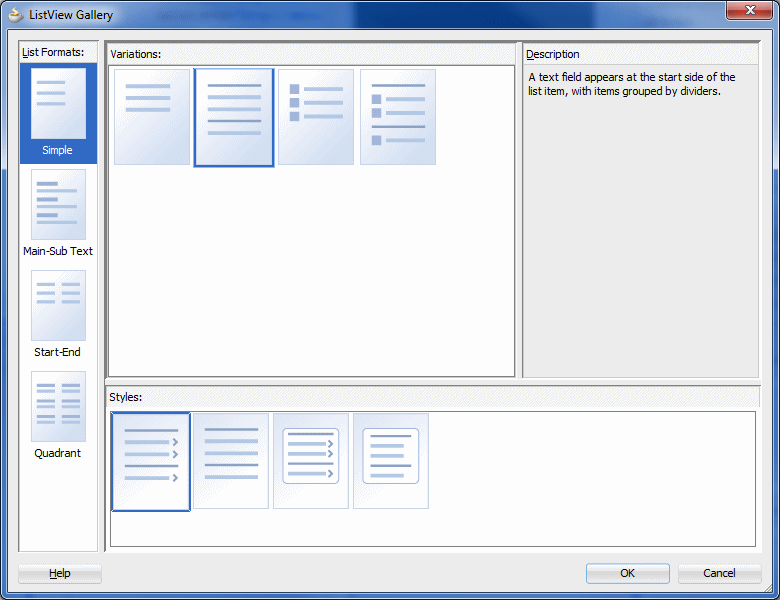Choose the plain text lines variation

point(152,117)
